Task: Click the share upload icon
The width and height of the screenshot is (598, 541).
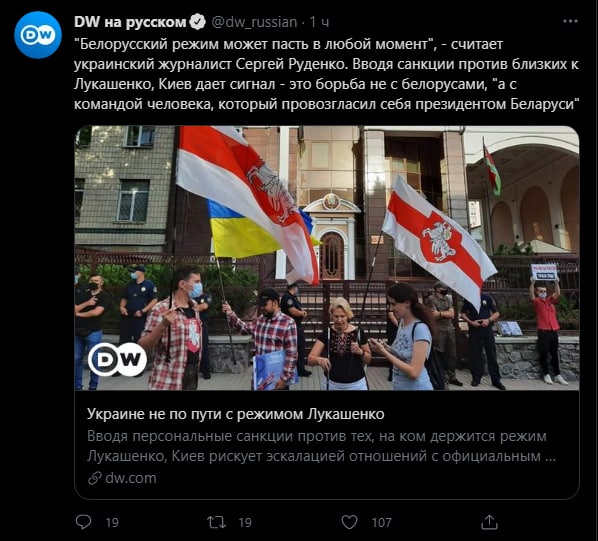Action: [489, 522]
